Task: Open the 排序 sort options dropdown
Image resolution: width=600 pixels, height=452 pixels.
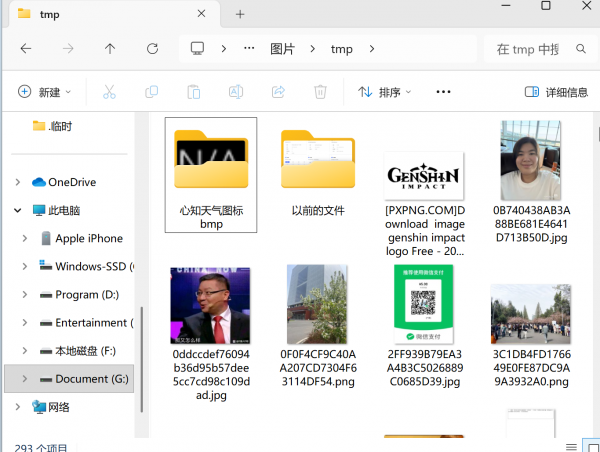Action: tap(385, 92)
